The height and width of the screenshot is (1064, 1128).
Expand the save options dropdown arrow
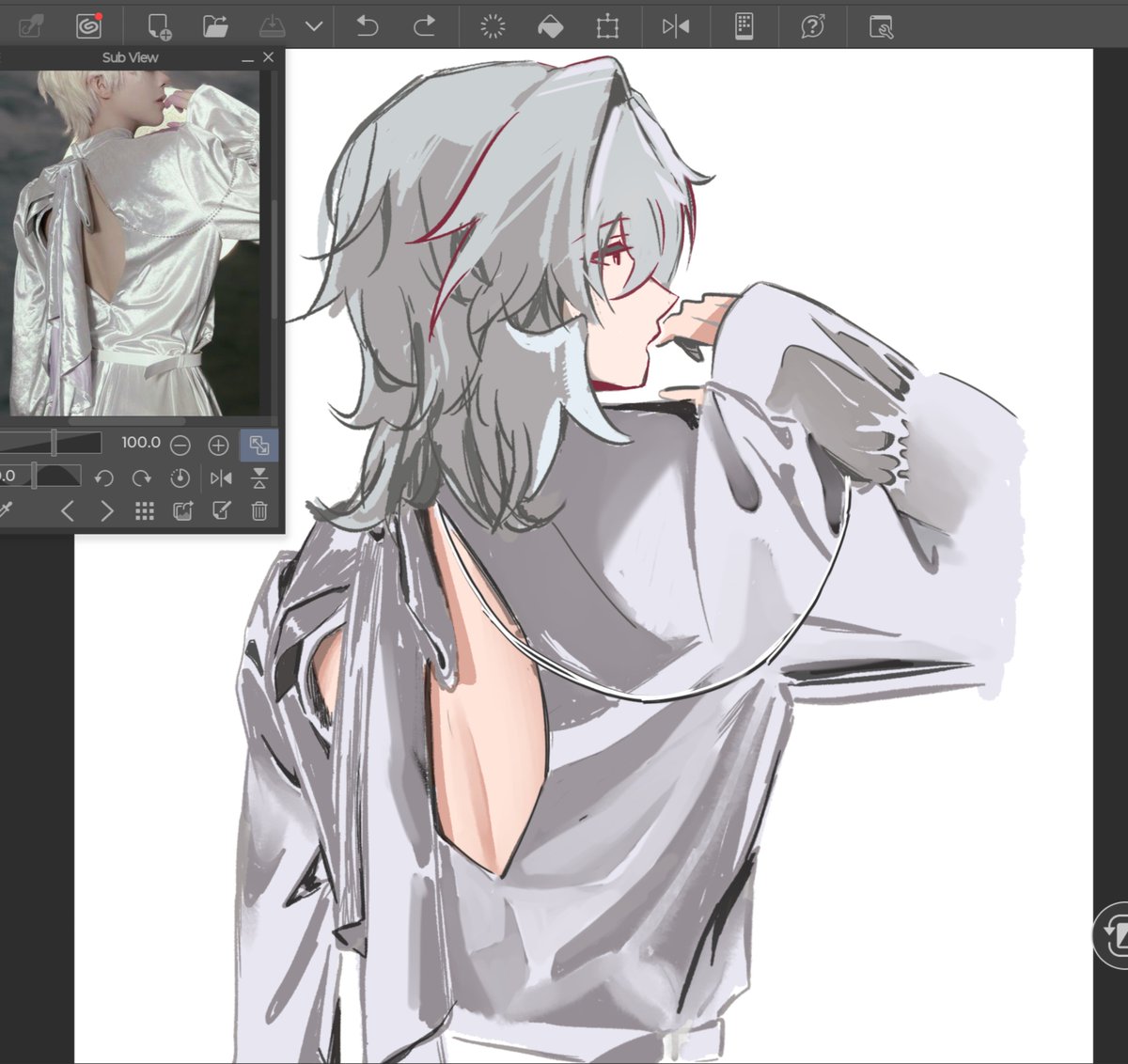pos(314,26)
